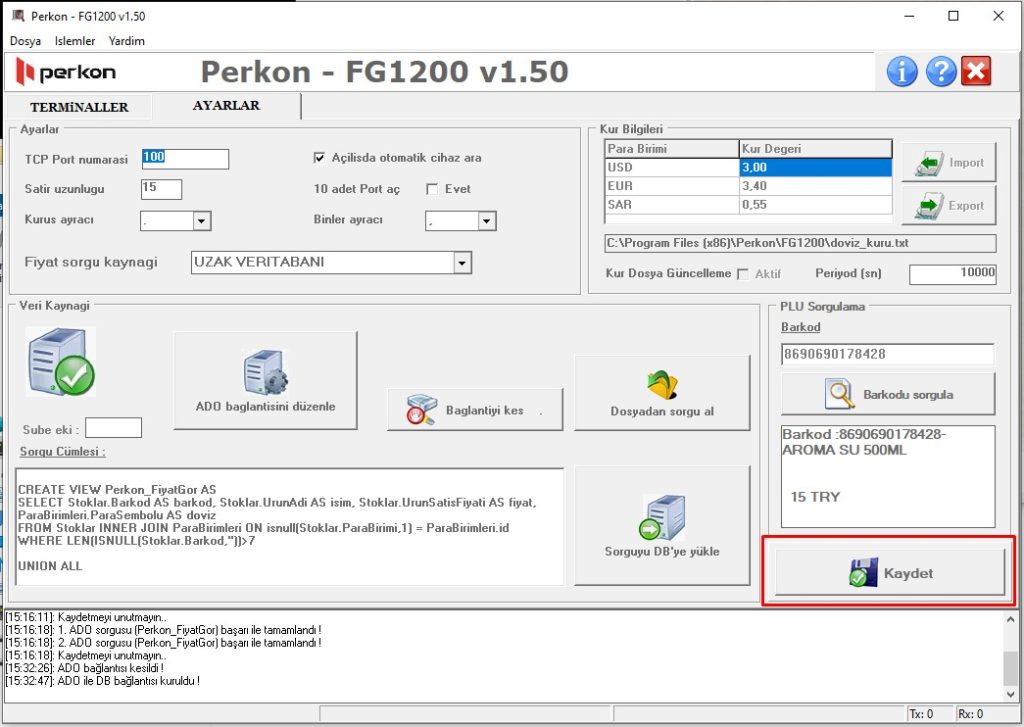Click Export exchange rates button
The image size is (1024, 727).
coord(949,205)
